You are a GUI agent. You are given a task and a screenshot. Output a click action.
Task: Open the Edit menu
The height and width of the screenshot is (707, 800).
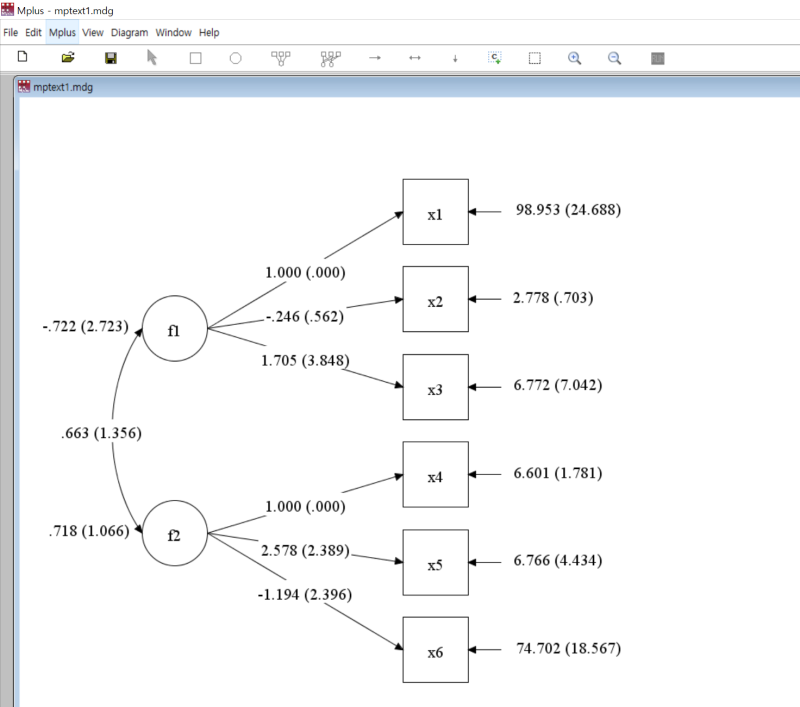click(33, 33)
